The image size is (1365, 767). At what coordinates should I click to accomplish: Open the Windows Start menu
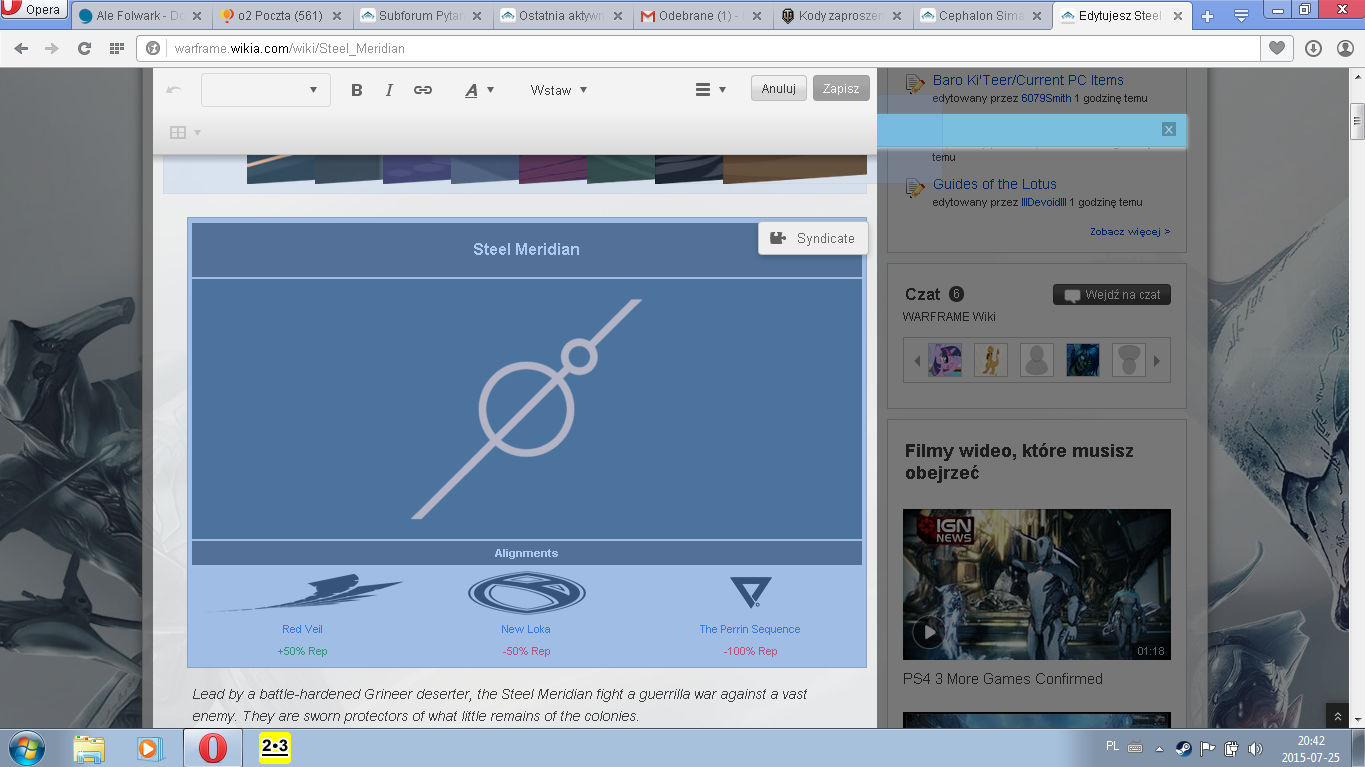pos(25,748)
